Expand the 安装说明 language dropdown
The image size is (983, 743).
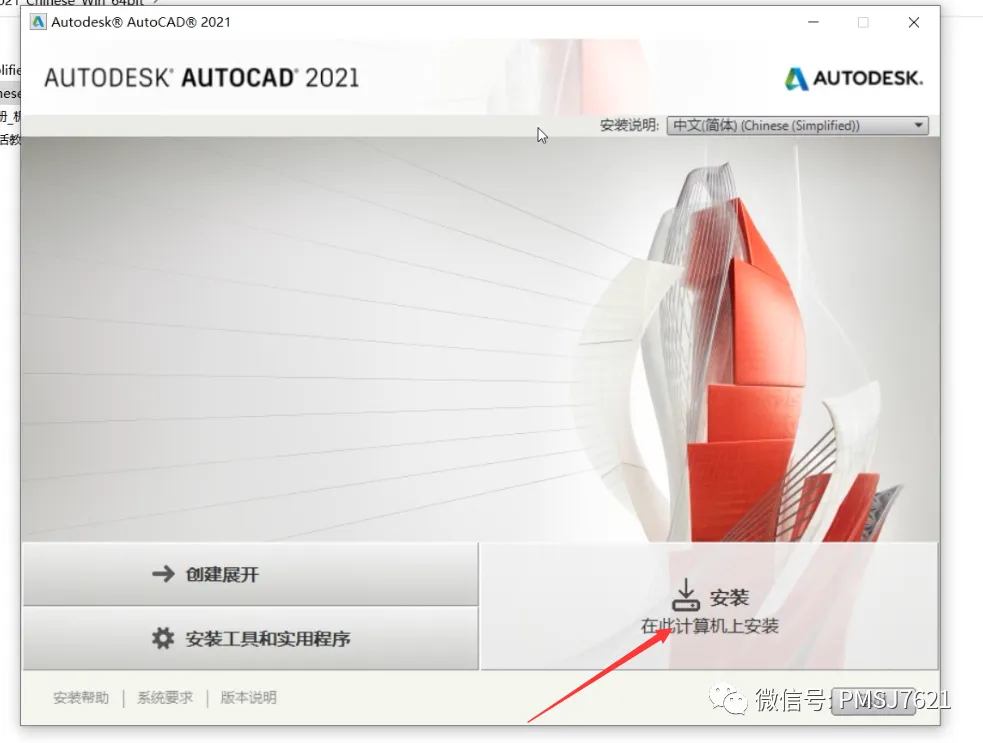pyautogui.click(x=797, y=125)
